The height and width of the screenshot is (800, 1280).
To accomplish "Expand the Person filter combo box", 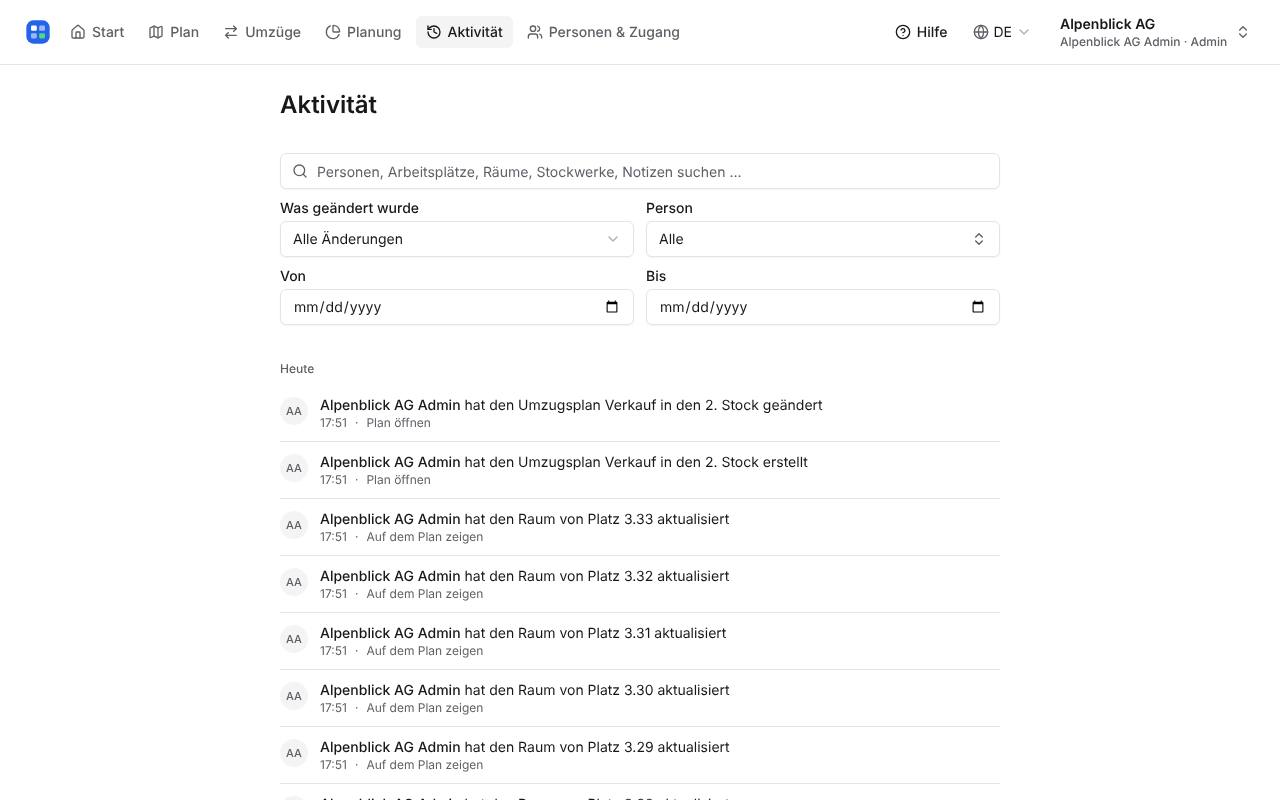I will point(823,239).
